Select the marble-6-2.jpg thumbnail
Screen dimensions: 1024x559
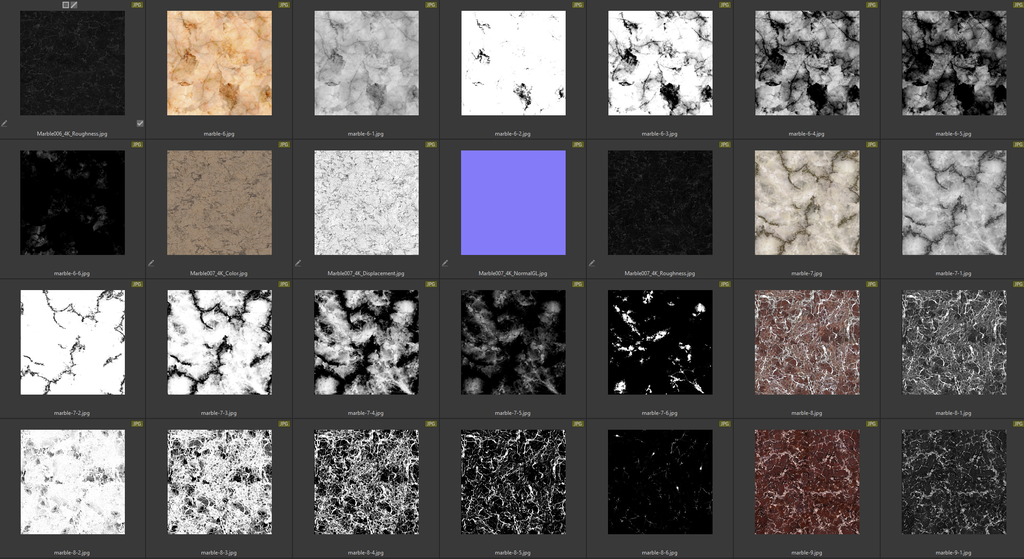513,63
